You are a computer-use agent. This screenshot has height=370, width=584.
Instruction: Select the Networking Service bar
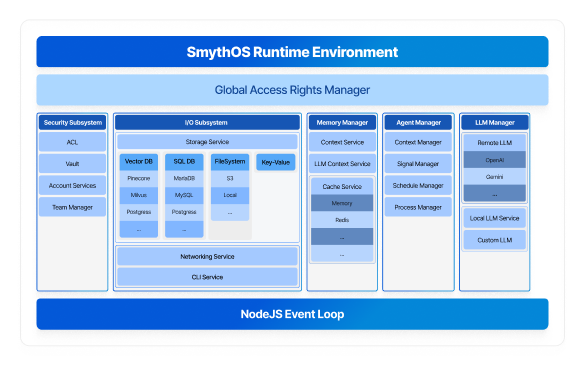(207, 256)
